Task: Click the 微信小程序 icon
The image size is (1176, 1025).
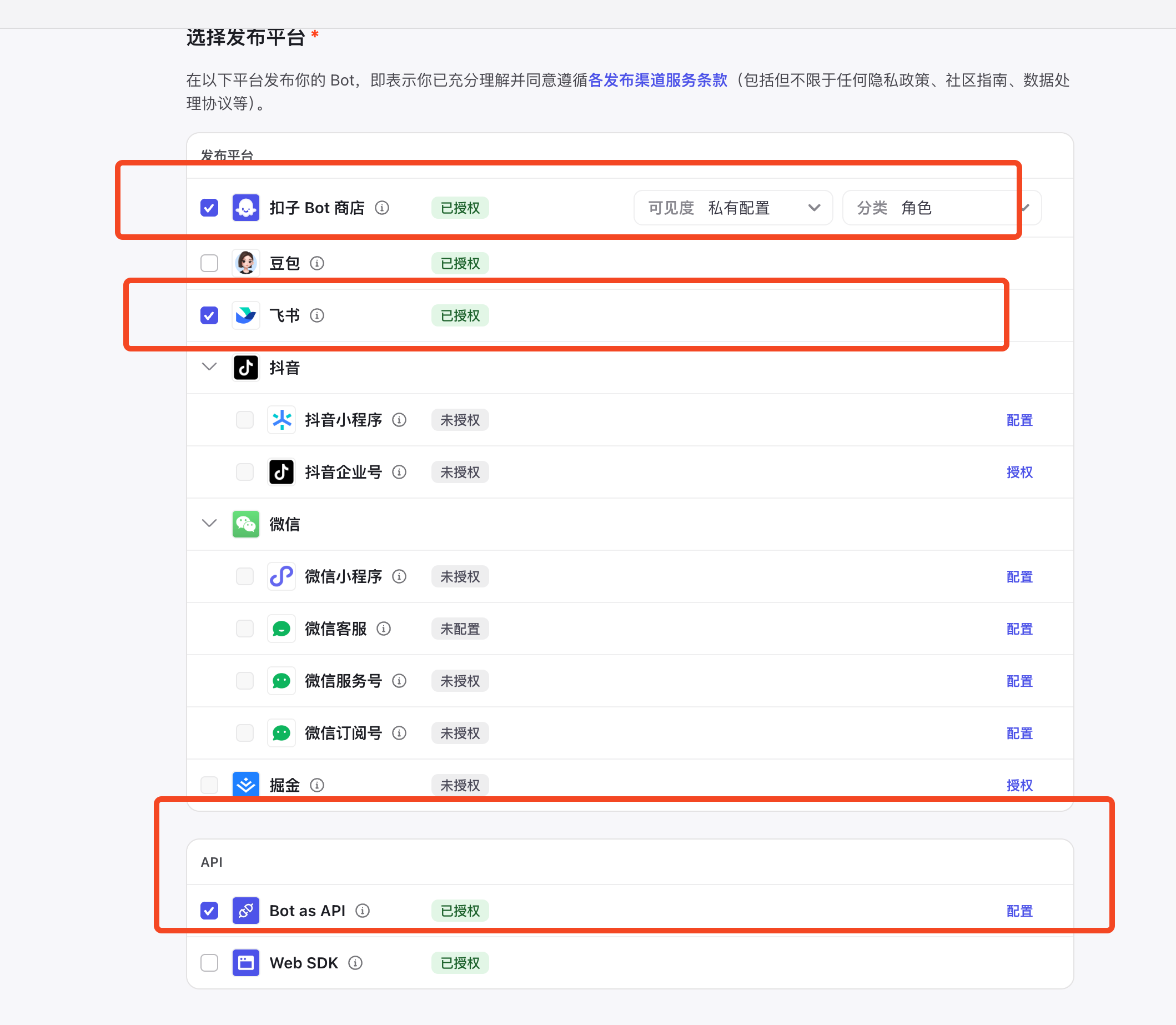Action: coord(282,576)
